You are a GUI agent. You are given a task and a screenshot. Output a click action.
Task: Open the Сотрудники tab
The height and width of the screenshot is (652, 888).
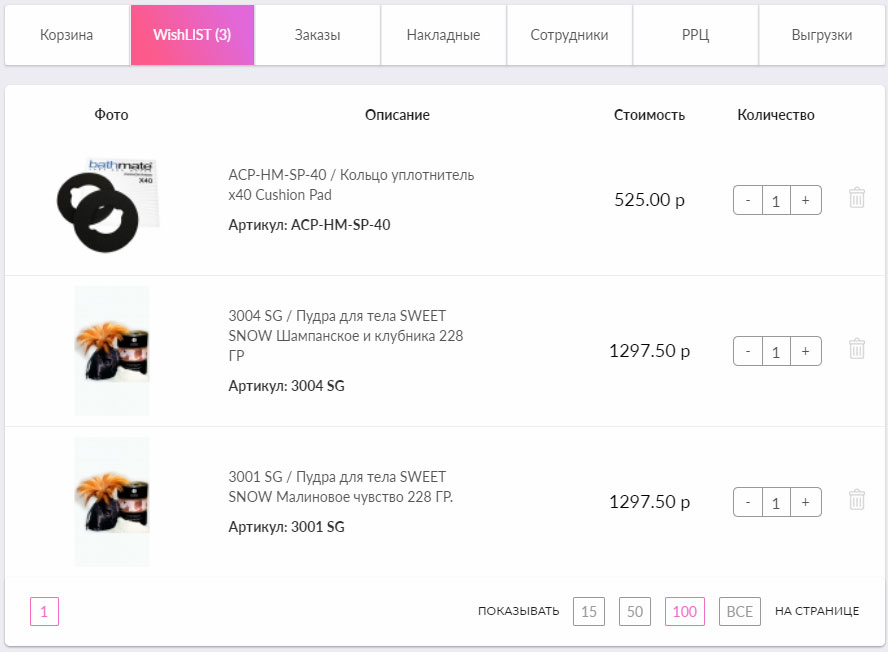click(569, 35)
